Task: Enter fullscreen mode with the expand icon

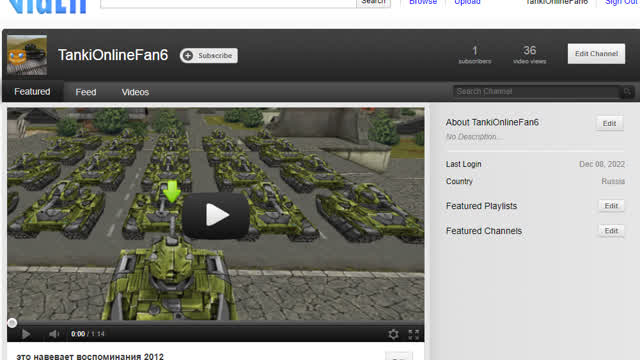Action: click(413, 334)
